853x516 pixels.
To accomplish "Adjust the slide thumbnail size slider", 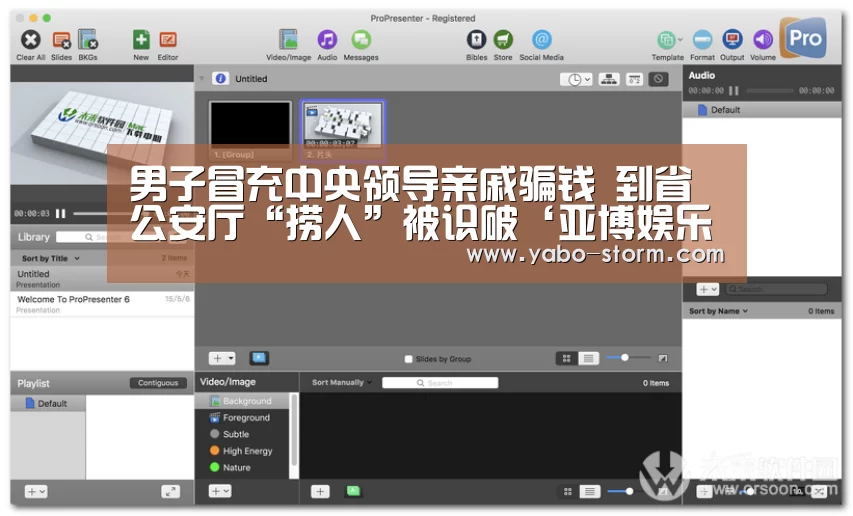I will click(x=628, y=358).
